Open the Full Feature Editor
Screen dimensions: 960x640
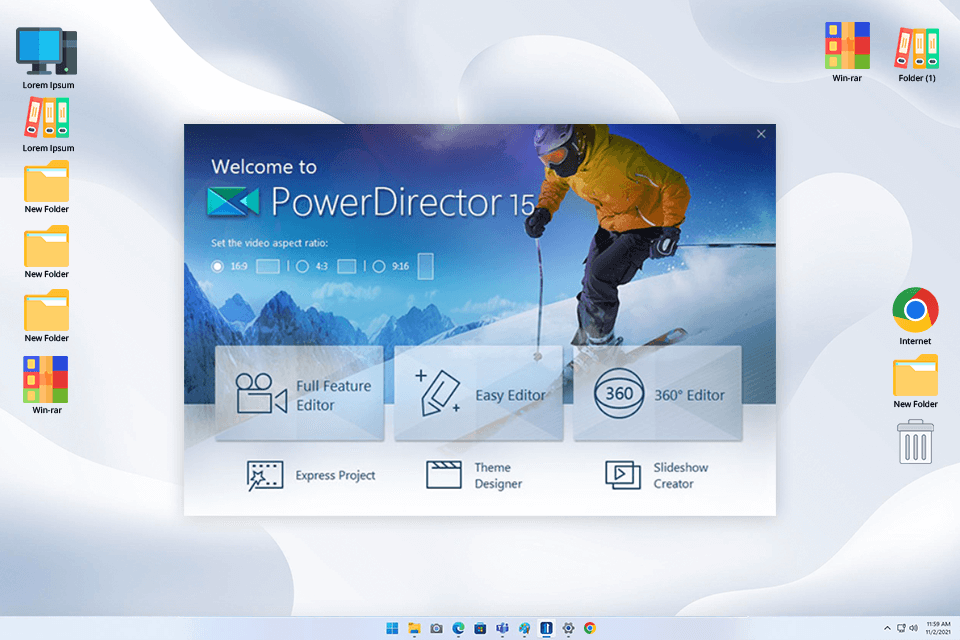click(299, 393)
